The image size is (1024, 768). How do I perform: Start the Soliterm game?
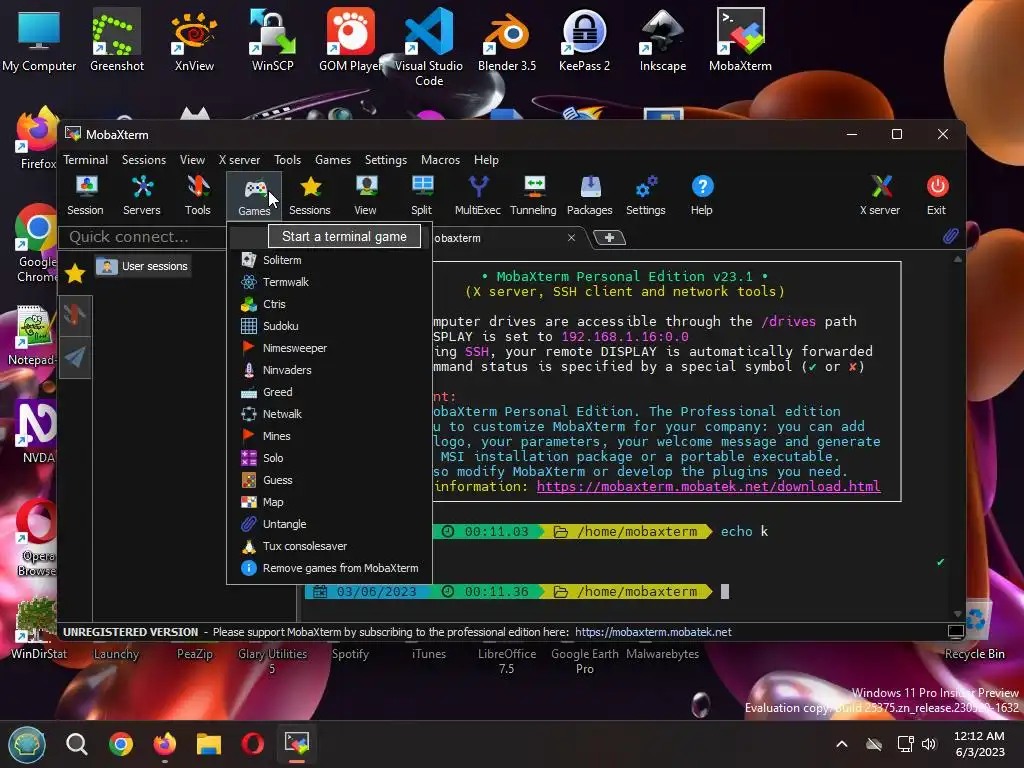pos(330,260)
